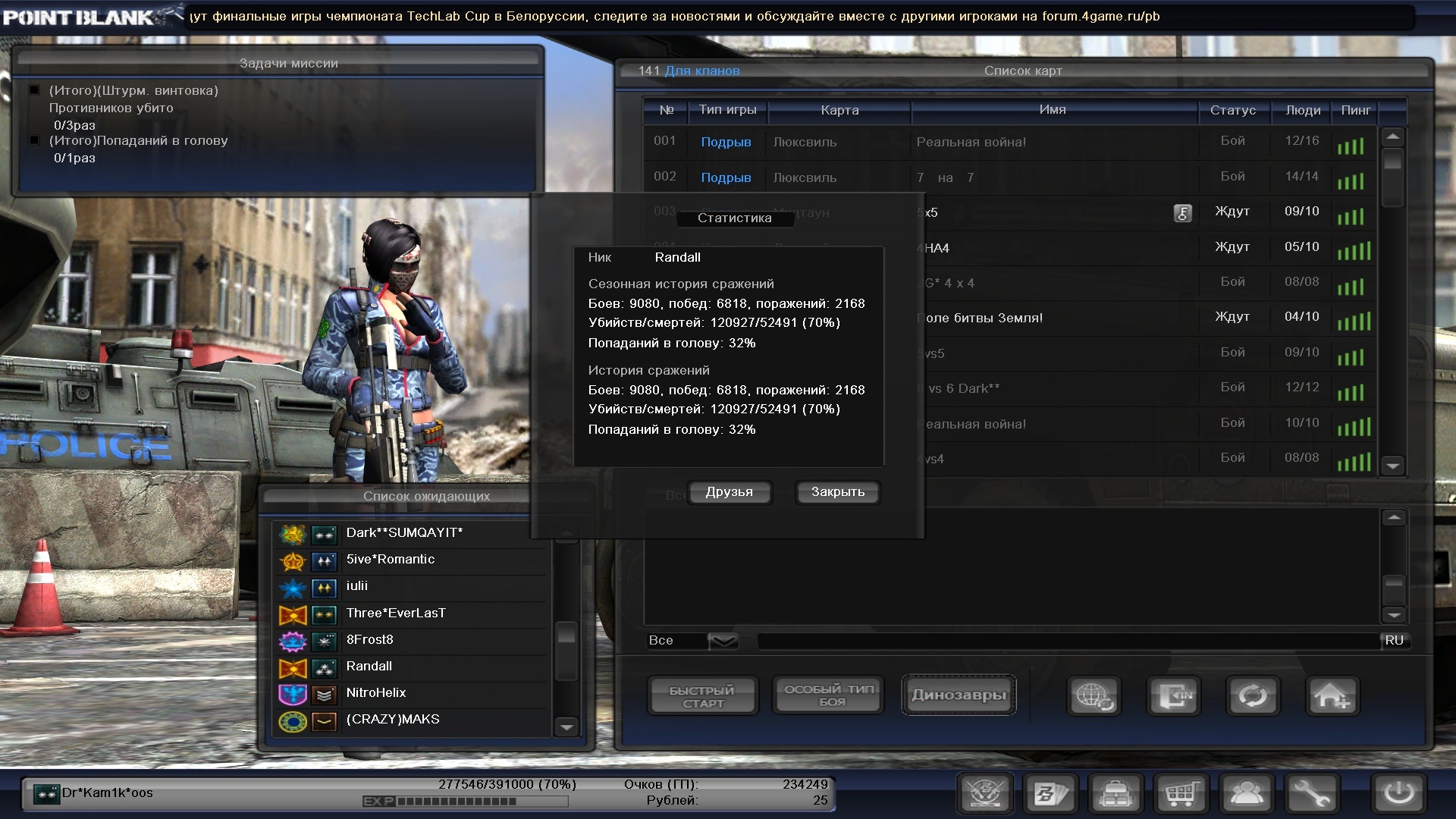The image size is (1456, 819).
Task: Click the waiting list scroll-down arrow
Action: pyautogui.click(x=566, y=726)
